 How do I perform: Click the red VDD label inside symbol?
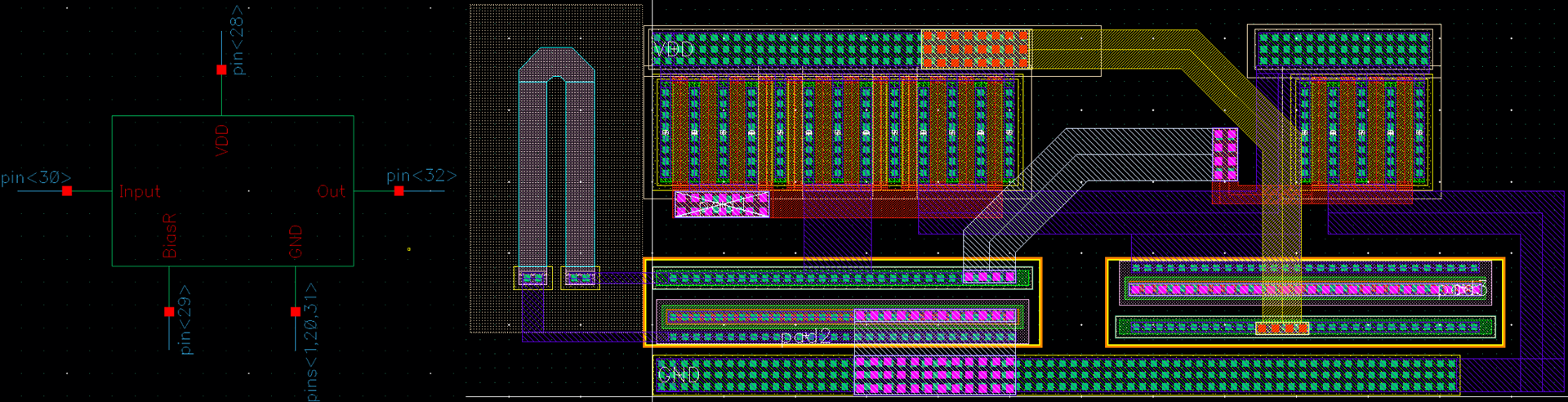222,141
